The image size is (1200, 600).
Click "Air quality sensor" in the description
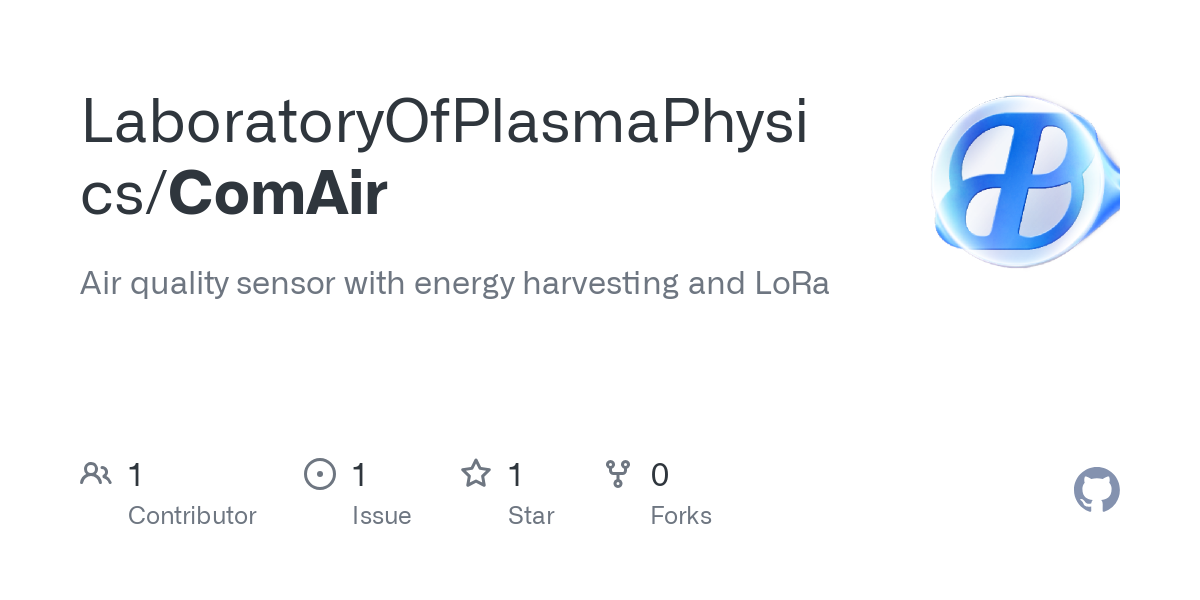(x=207, y=284)
